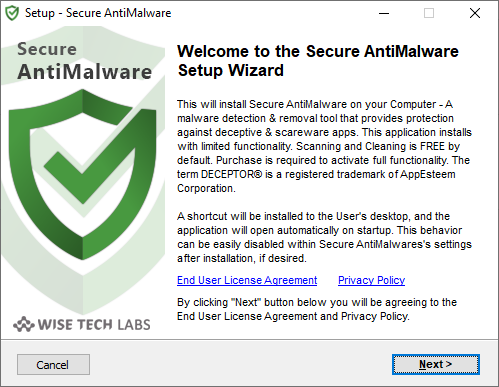This screenshot has width=499, height=387.
Task: Proceed with the Next > button
Action: tap(436, 364)
